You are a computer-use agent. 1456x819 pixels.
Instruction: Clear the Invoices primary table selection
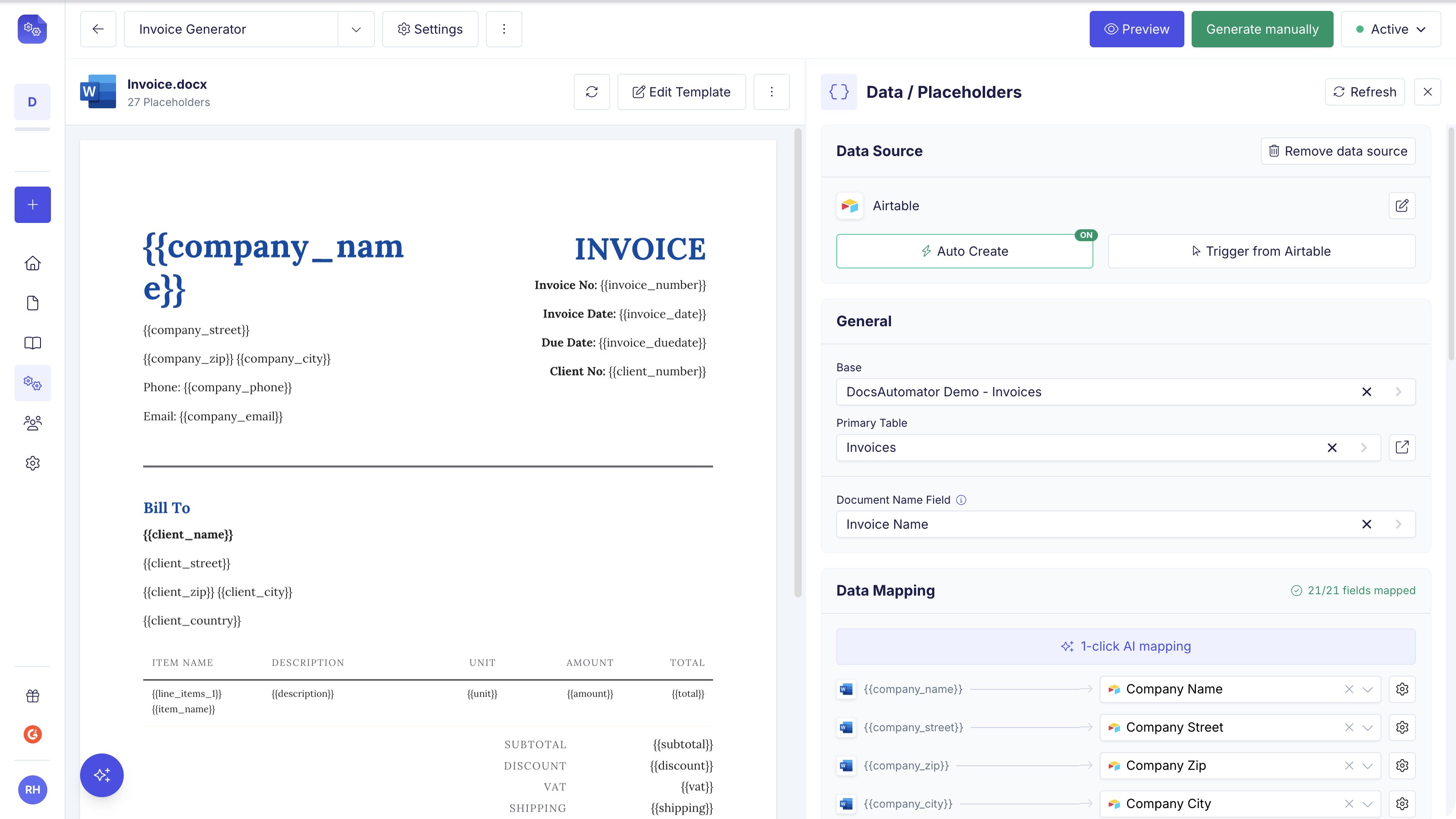(x=1332, y=448)
